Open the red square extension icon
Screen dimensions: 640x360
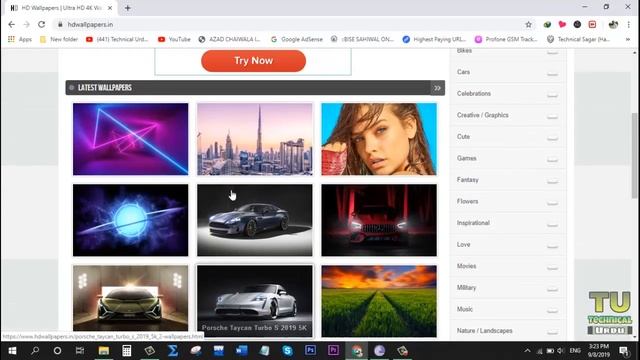pos(592,24)
